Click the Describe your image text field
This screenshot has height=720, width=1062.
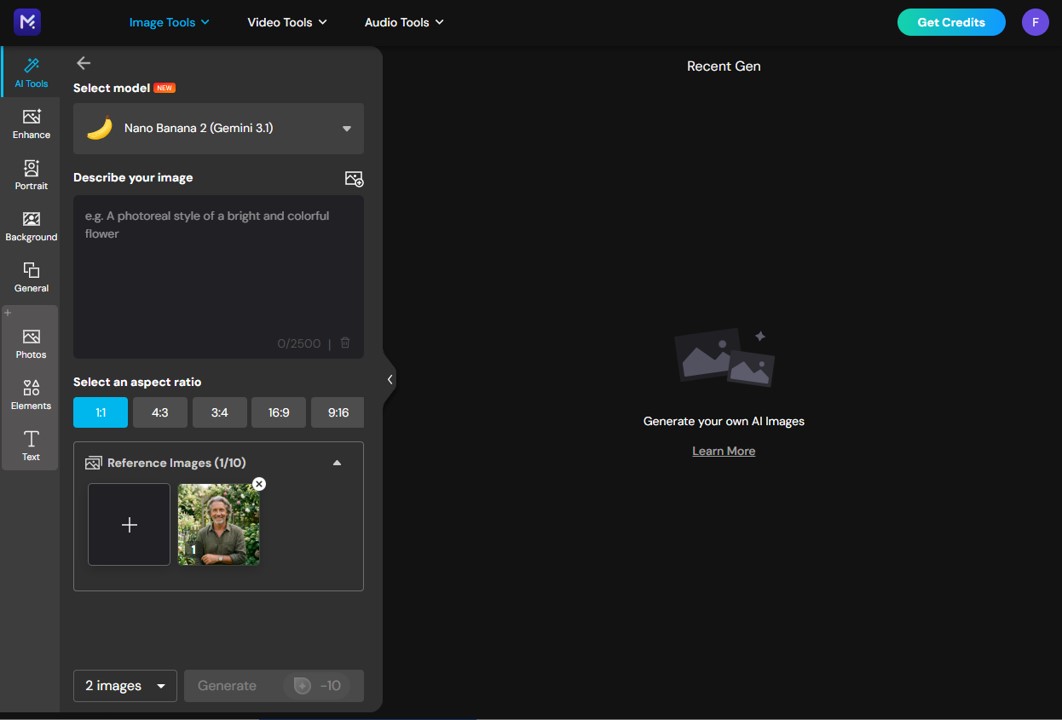tap(218, 276)
